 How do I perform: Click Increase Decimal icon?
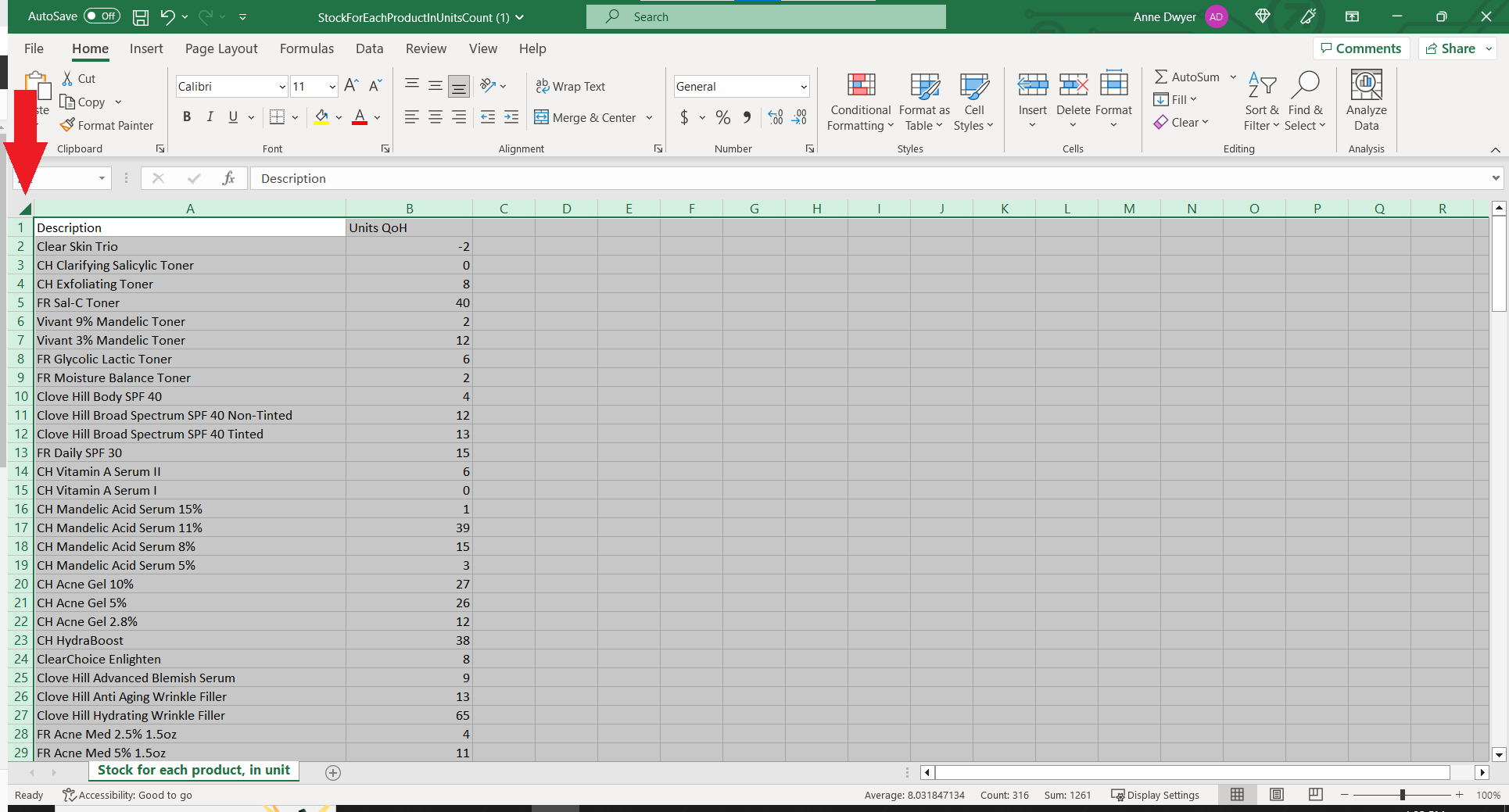pyautogui.click(x=776, y=117)
